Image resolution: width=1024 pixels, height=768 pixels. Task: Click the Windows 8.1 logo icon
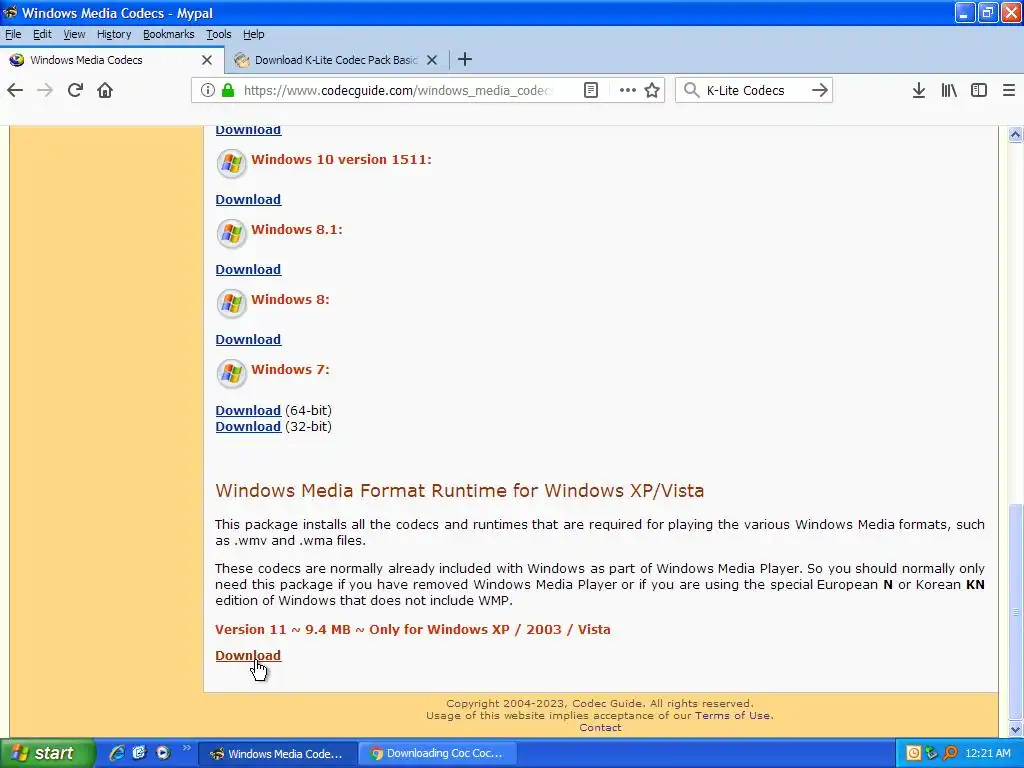(x=231, y=233)
